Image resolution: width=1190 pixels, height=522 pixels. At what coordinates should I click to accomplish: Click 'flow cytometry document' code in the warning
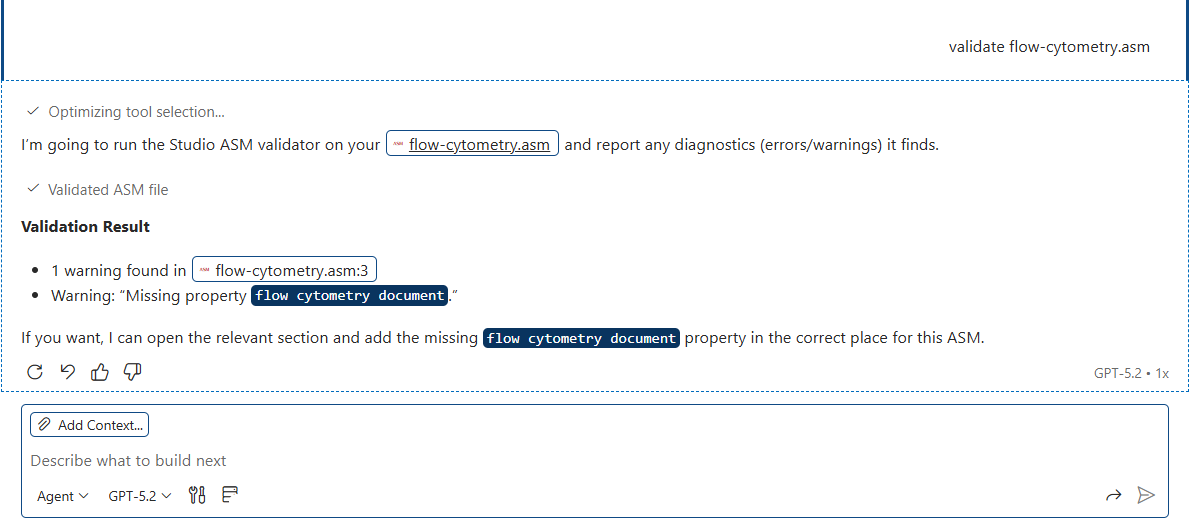click(x=349, y=296)
